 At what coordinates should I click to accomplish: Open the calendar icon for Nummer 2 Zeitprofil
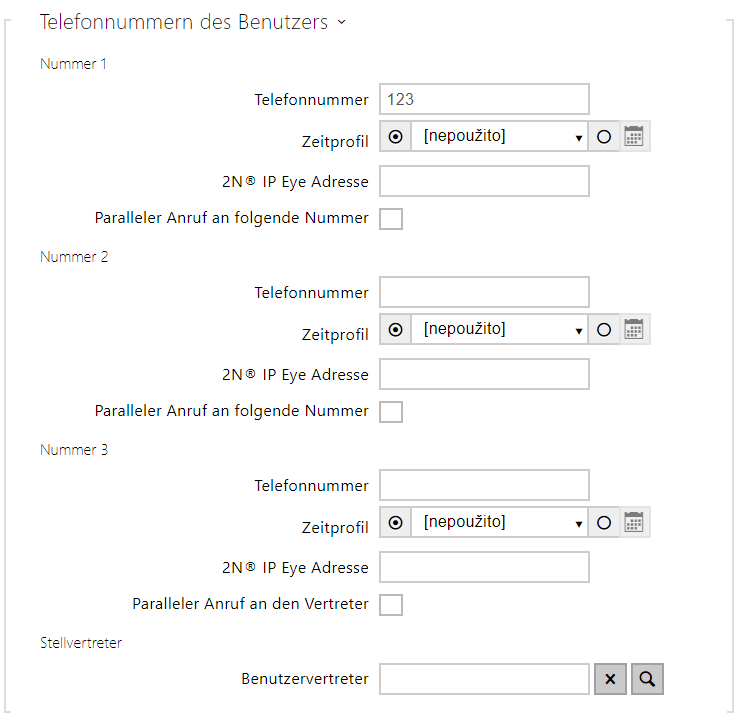coord(634,330)
